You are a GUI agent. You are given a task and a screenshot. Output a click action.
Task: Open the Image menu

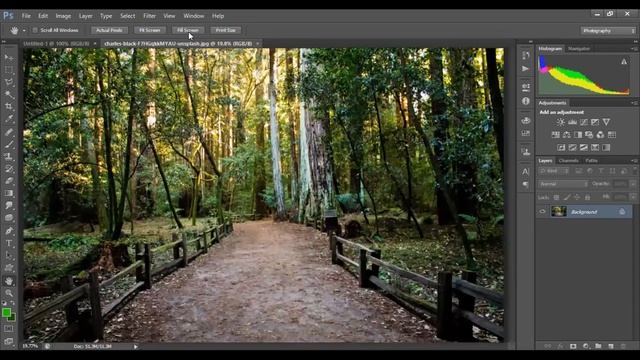tap(63, 16)
